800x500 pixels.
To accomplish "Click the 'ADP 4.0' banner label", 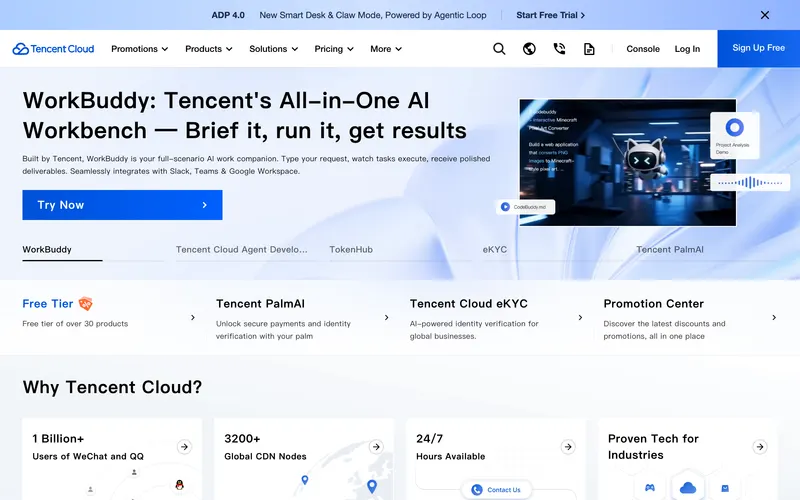I will coord(228,15).
